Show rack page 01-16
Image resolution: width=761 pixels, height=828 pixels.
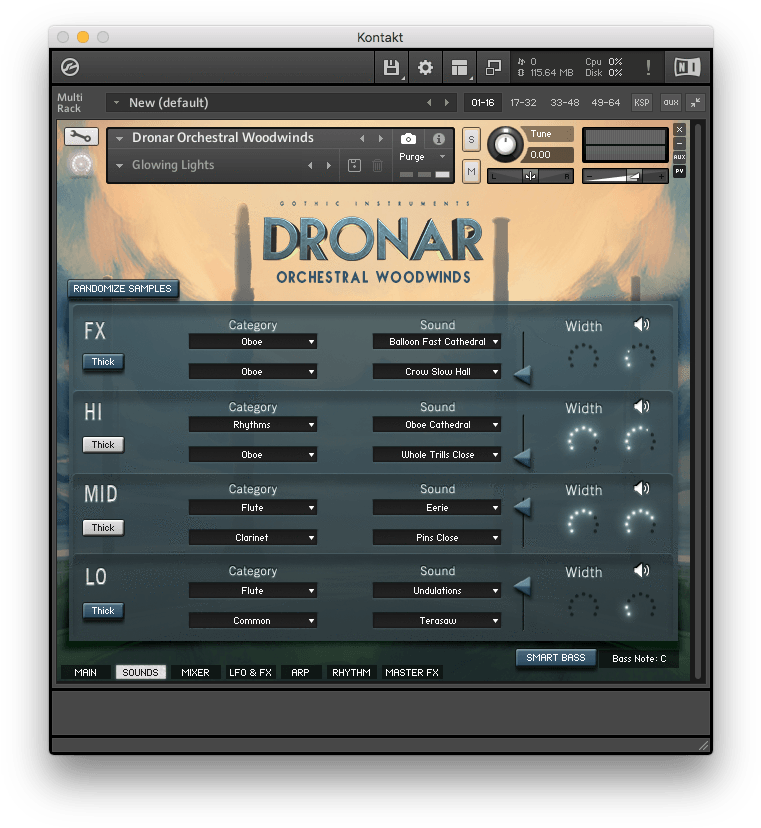(483, 102)
